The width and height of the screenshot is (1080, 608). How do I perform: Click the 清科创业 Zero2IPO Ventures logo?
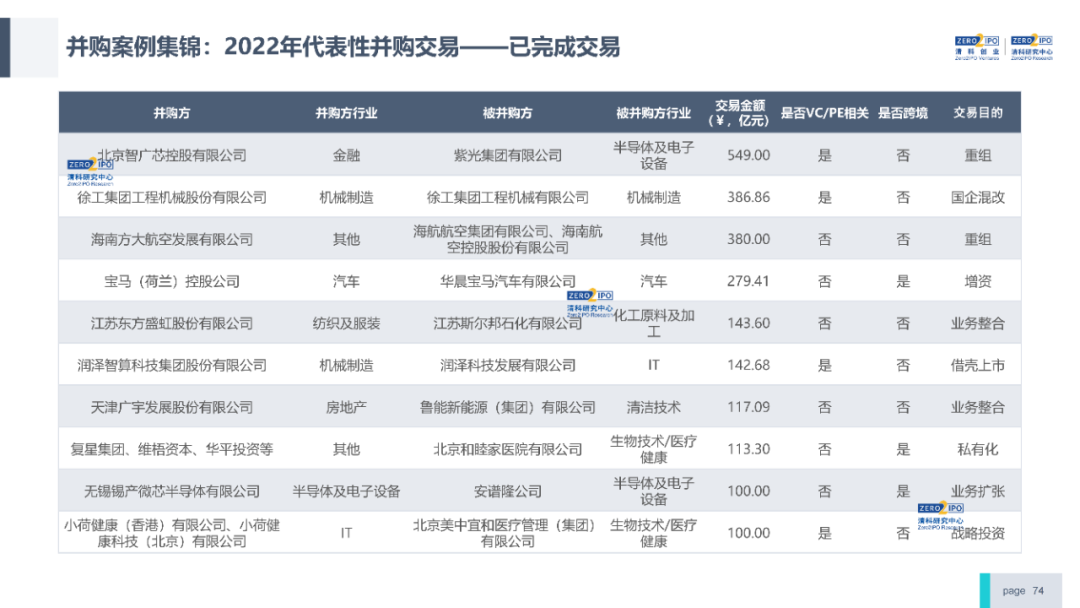tap(977, 48)
